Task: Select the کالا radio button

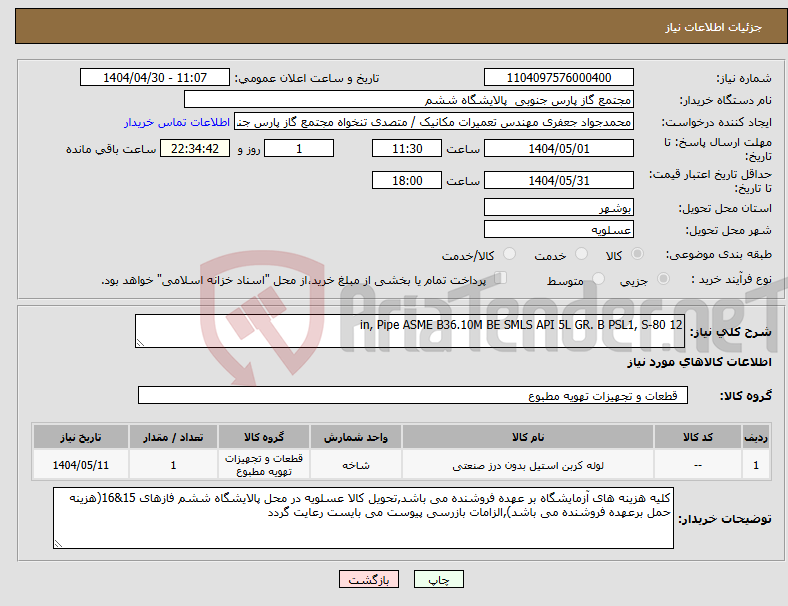Action: pos(637,254)
